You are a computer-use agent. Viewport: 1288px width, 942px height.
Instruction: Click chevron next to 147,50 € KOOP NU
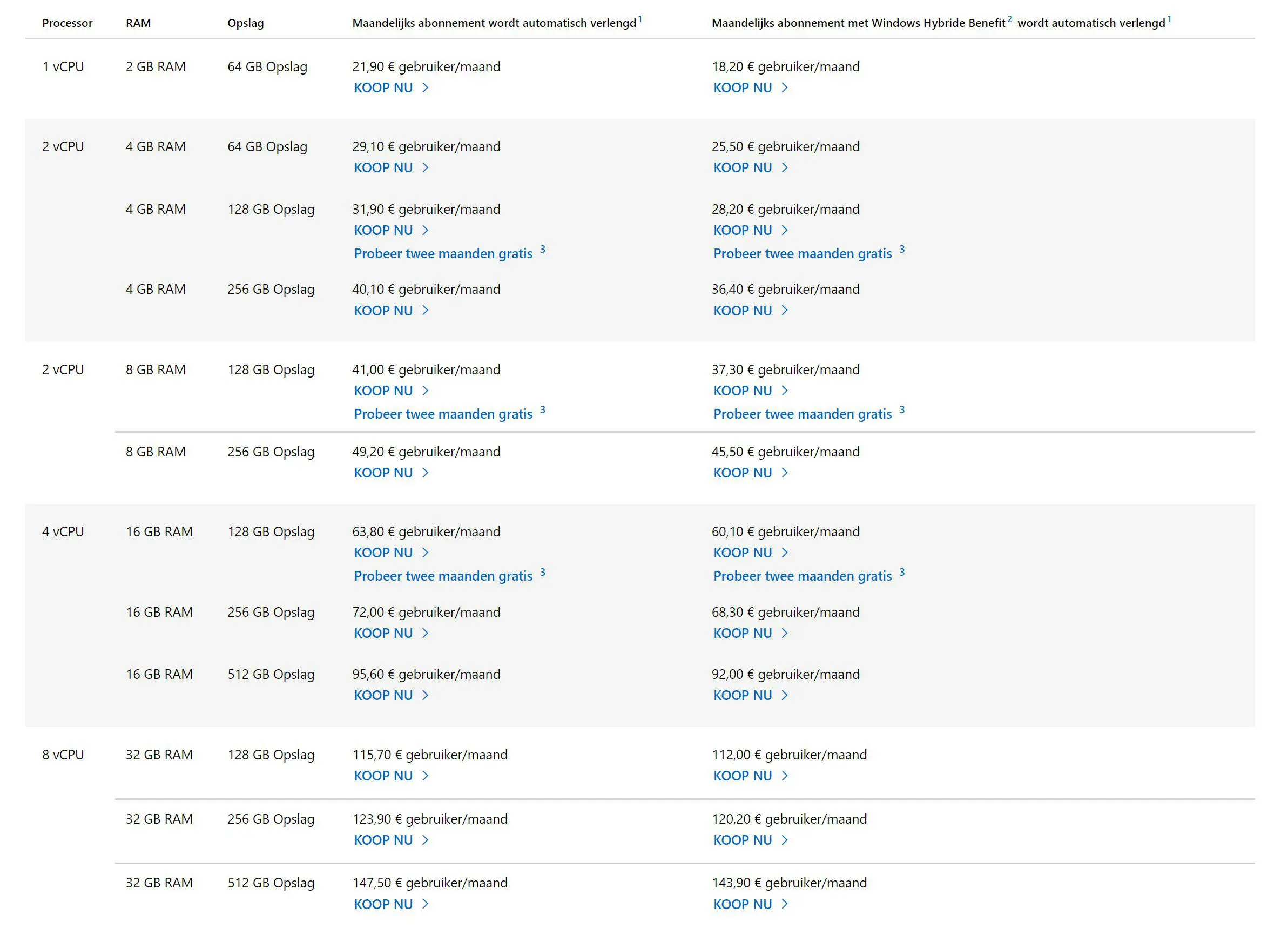pos(425,904)
